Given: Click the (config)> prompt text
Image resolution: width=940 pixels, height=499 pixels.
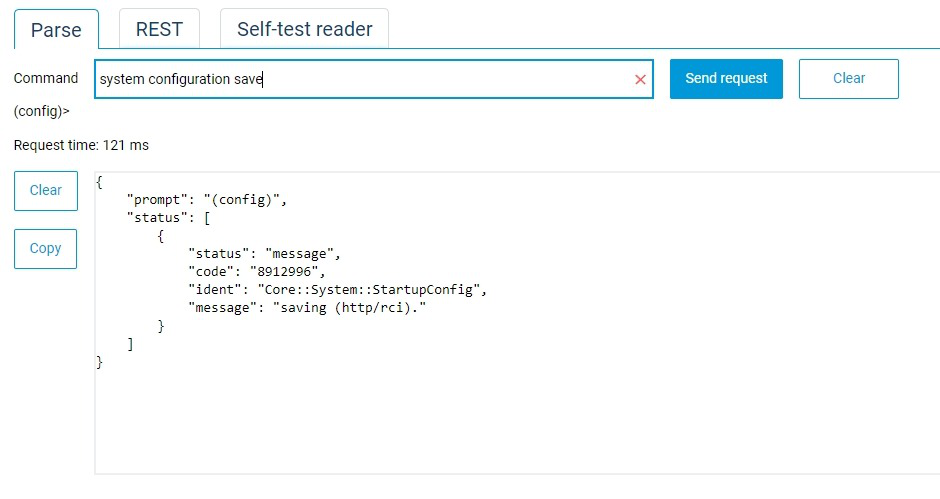Looking at the screenshot, I should (x=42, y=111).
